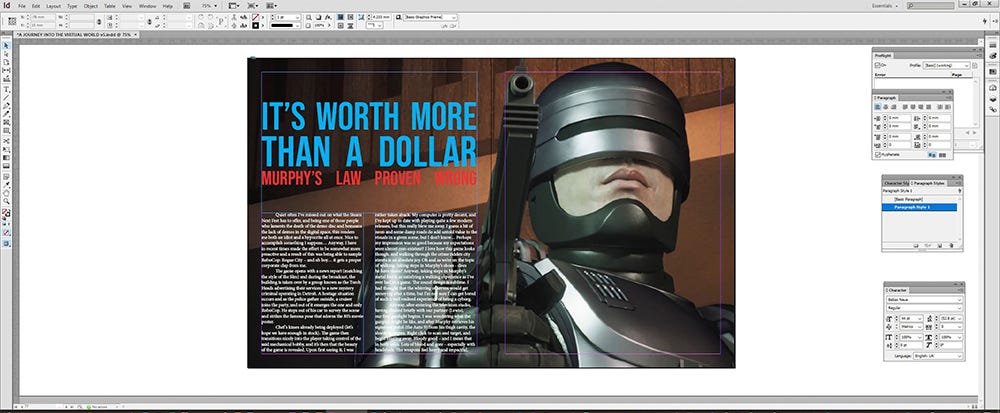Screen dimensions: 1000x413
Task: Select the Selection tool arrow
Action: click(x=6, y=46)
